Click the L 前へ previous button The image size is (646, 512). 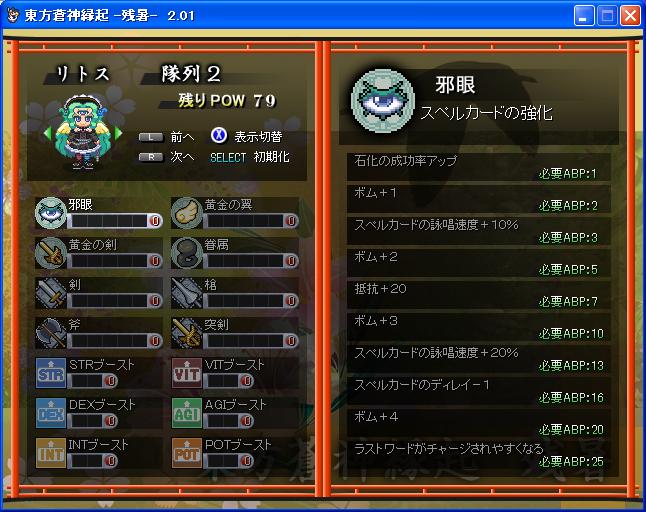pos(167,137)
